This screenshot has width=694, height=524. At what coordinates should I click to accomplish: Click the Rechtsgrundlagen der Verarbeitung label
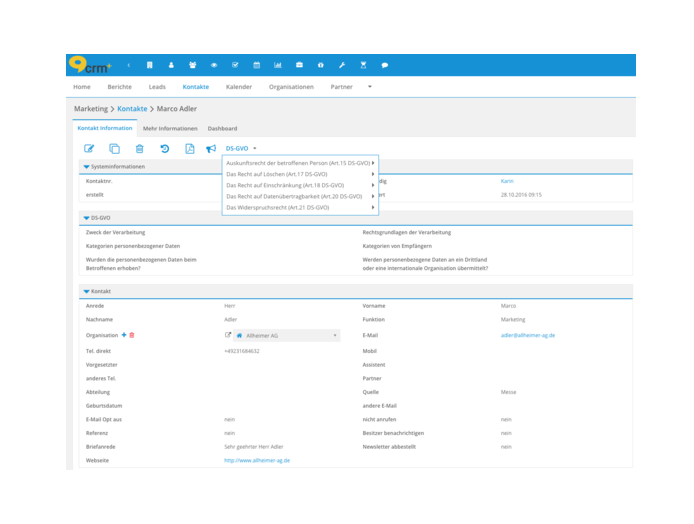(407, 232)
